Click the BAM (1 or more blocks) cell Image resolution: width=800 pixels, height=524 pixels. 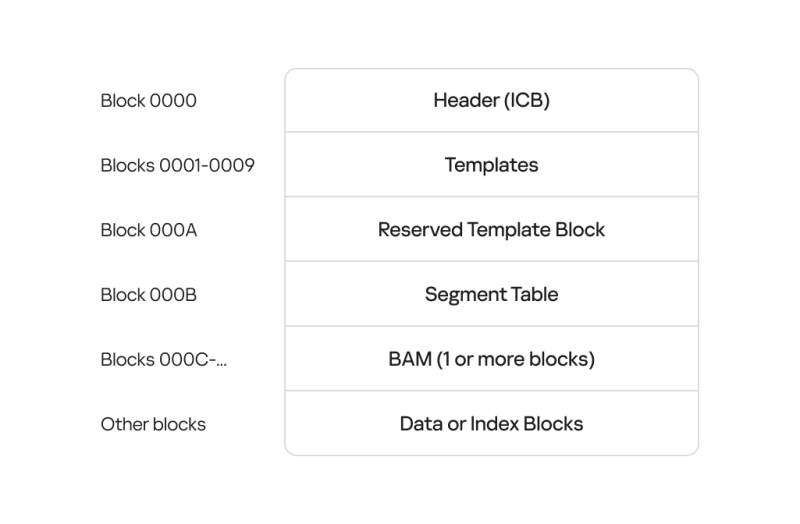491,359
